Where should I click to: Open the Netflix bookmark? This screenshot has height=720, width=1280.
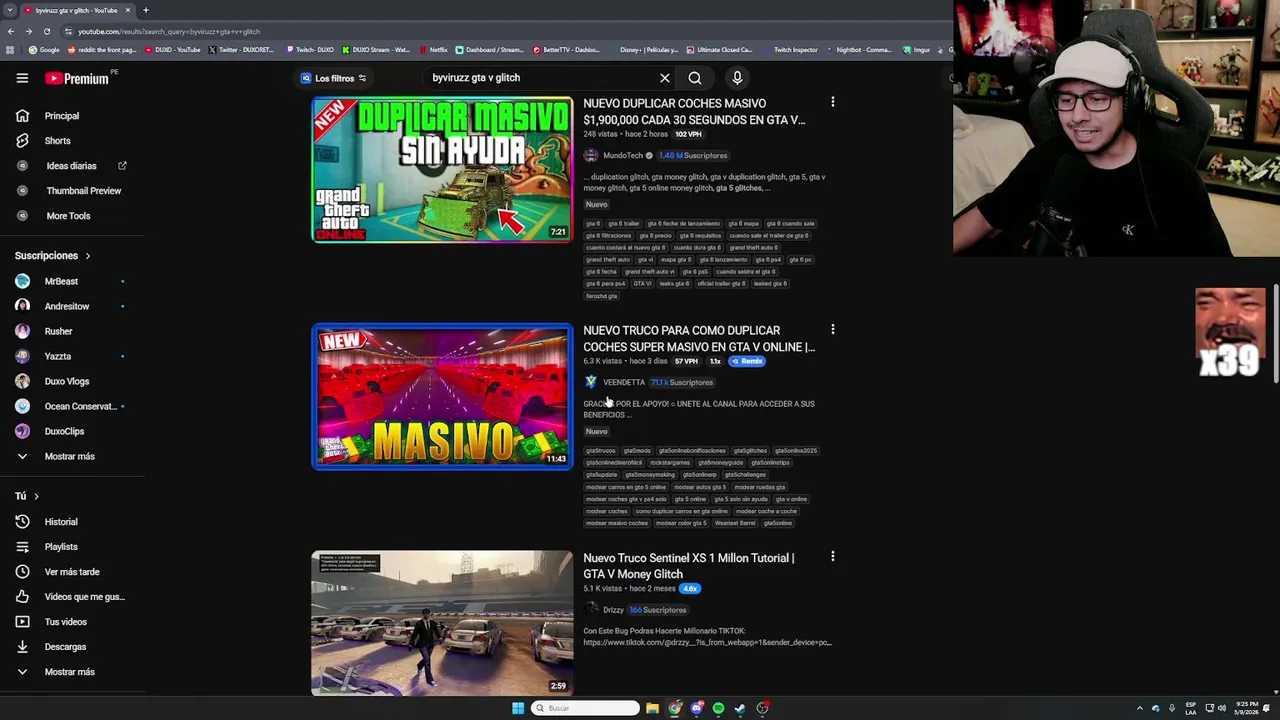[433, 50]
